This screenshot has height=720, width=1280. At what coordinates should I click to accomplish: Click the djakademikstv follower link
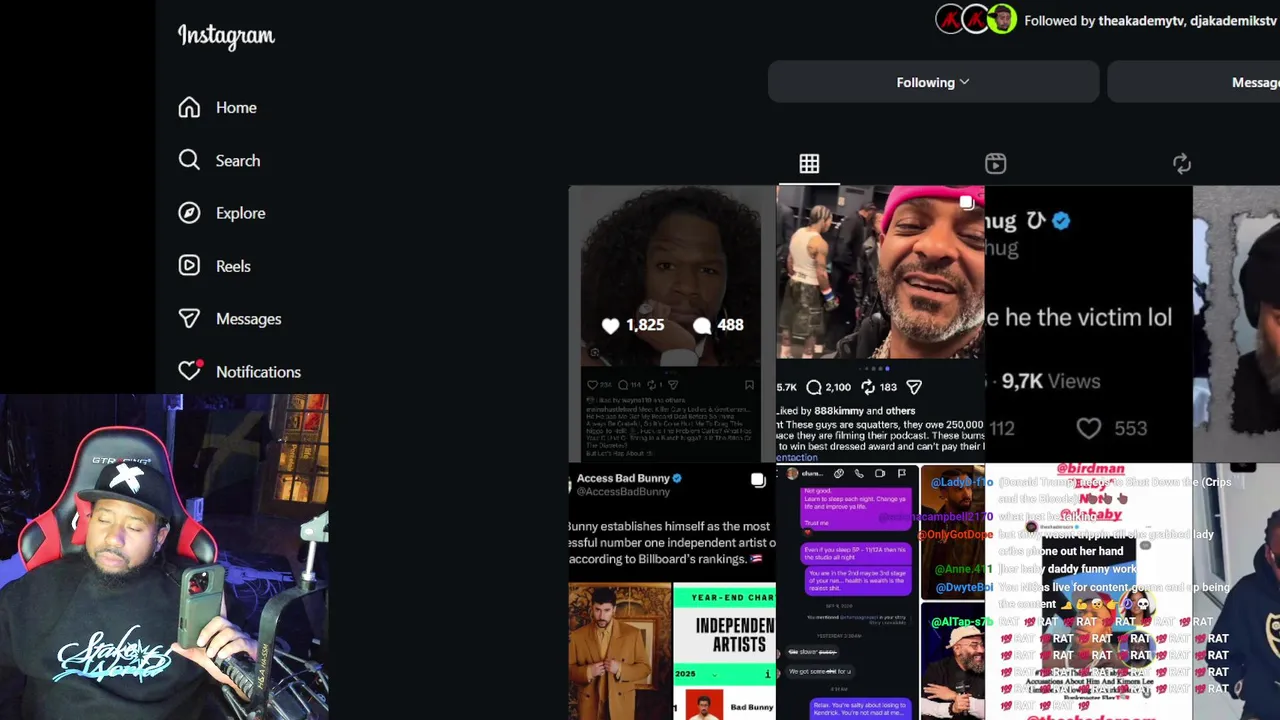(1233, 21)
